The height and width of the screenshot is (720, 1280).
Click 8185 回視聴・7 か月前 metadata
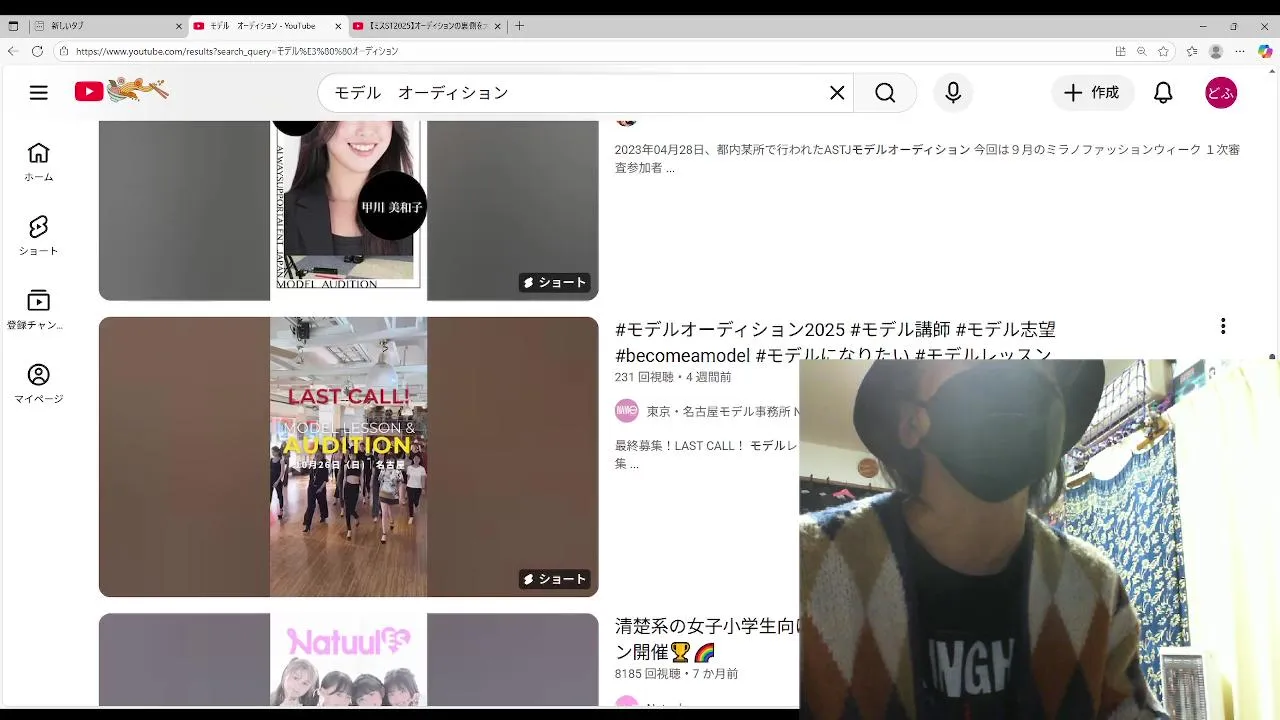click(677, 674)
